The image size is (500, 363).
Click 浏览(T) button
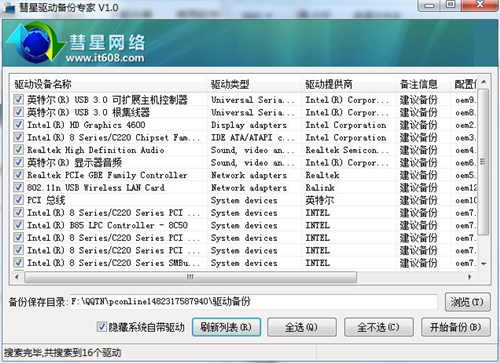click(467, 302)
